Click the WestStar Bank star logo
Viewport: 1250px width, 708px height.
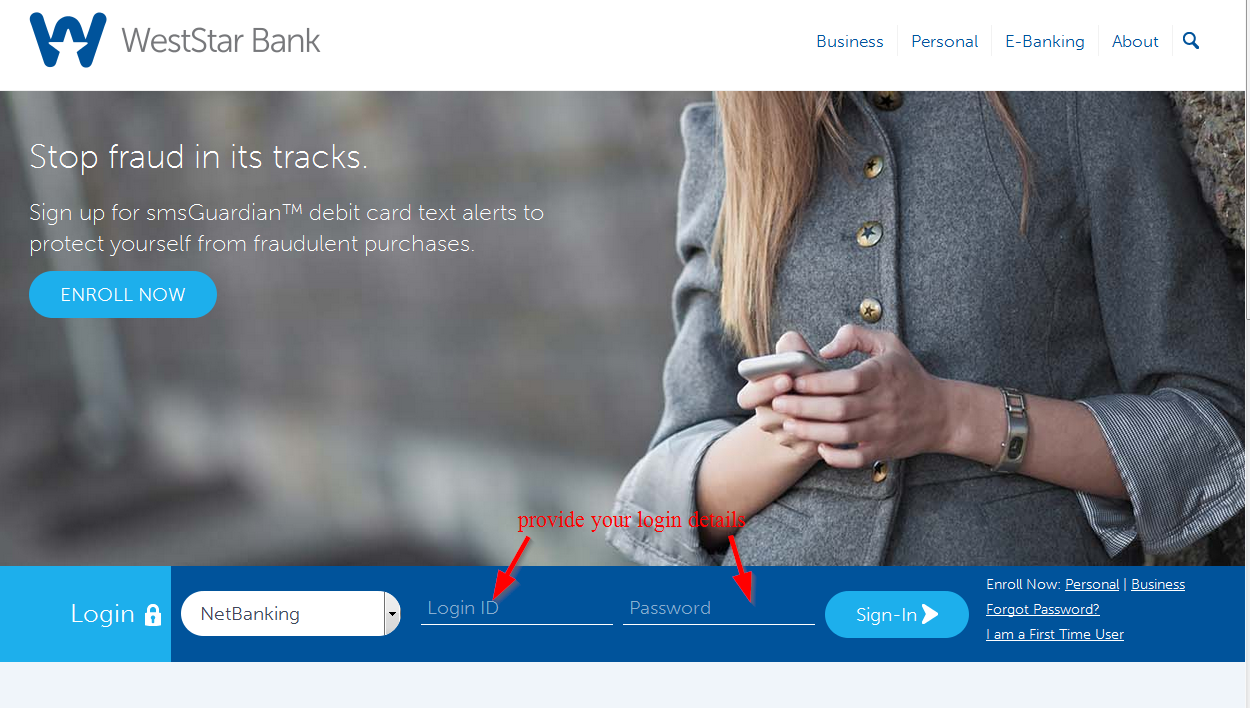coord(68,40)
